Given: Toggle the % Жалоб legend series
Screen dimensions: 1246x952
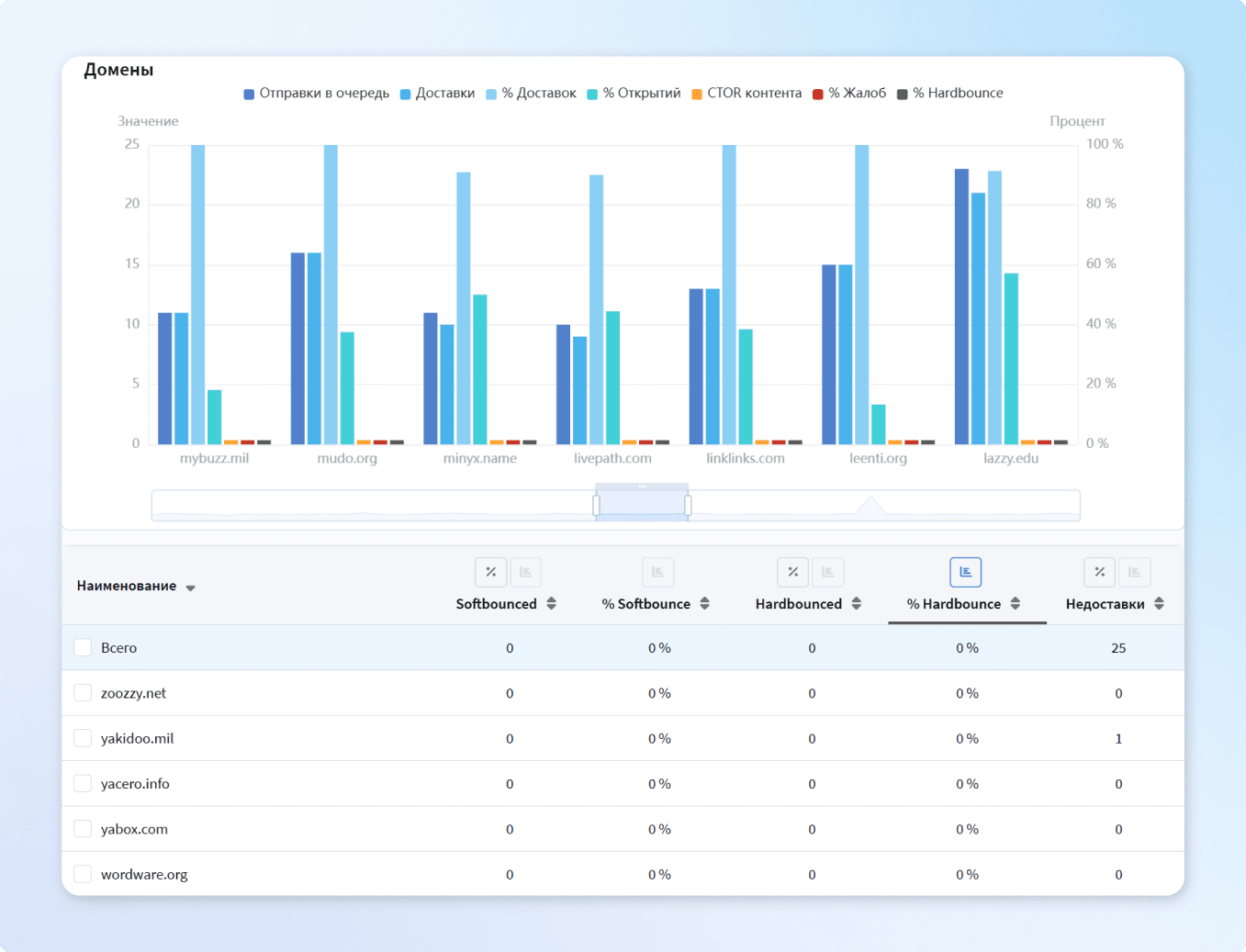Looking at the screenshot, I should click(x=850, y=94).
